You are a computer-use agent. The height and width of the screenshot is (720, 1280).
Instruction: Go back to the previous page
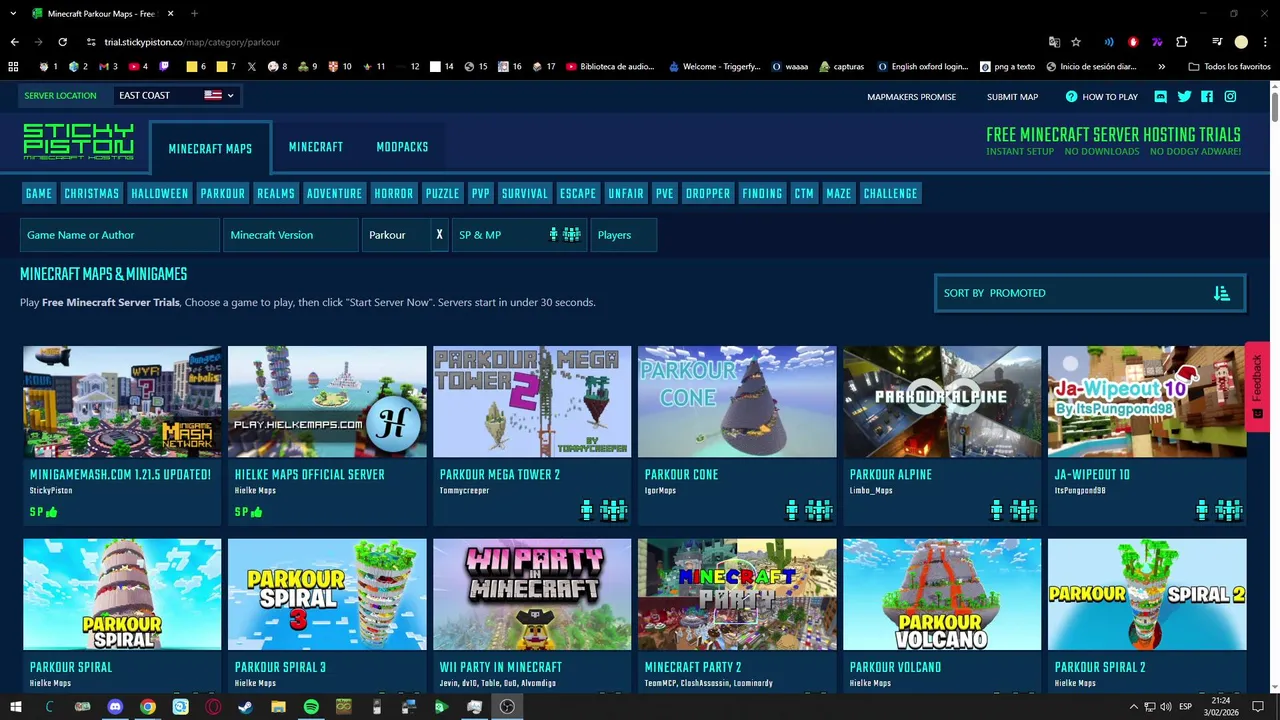[14, 42]
